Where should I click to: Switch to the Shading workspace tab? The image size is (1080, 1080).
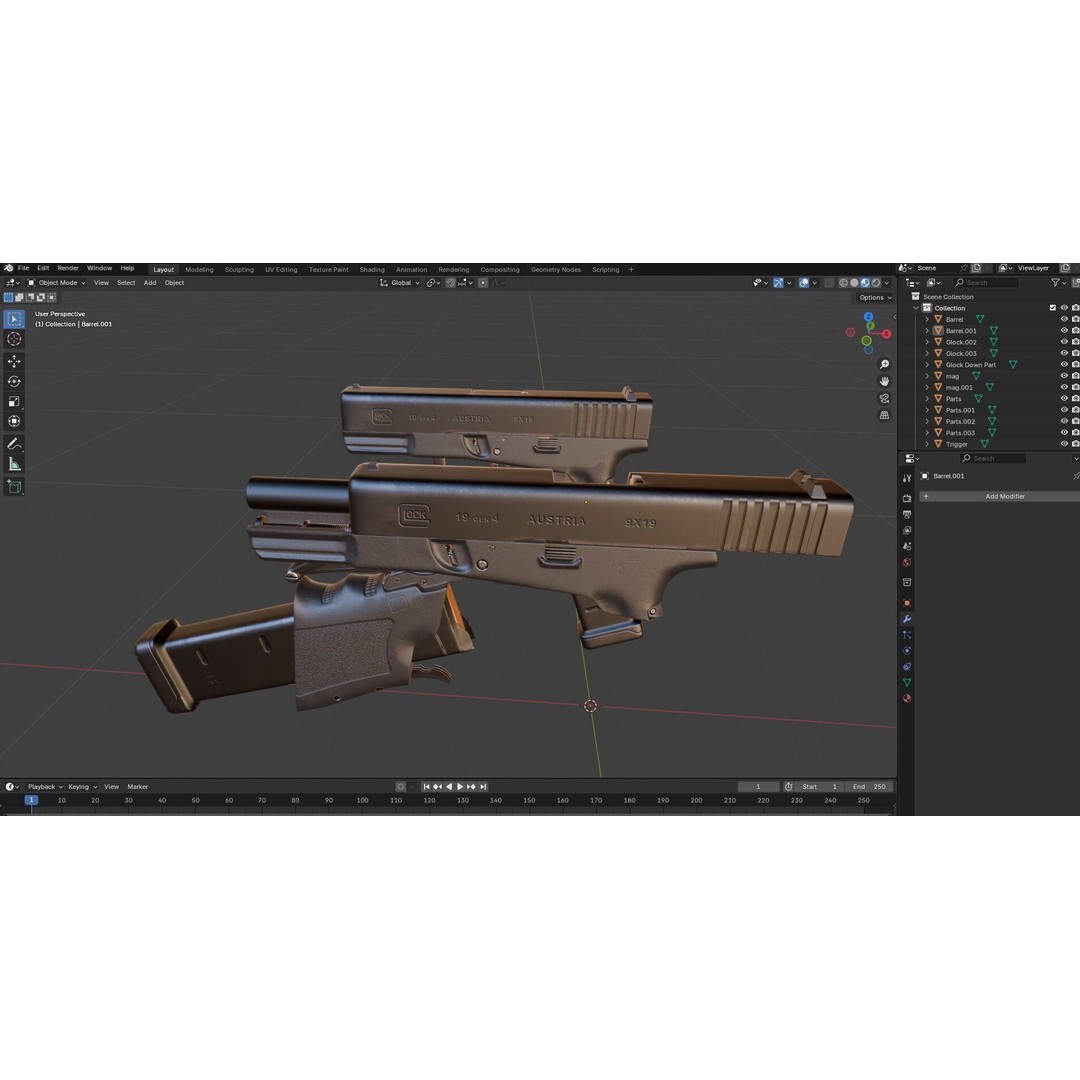[372, 270]
